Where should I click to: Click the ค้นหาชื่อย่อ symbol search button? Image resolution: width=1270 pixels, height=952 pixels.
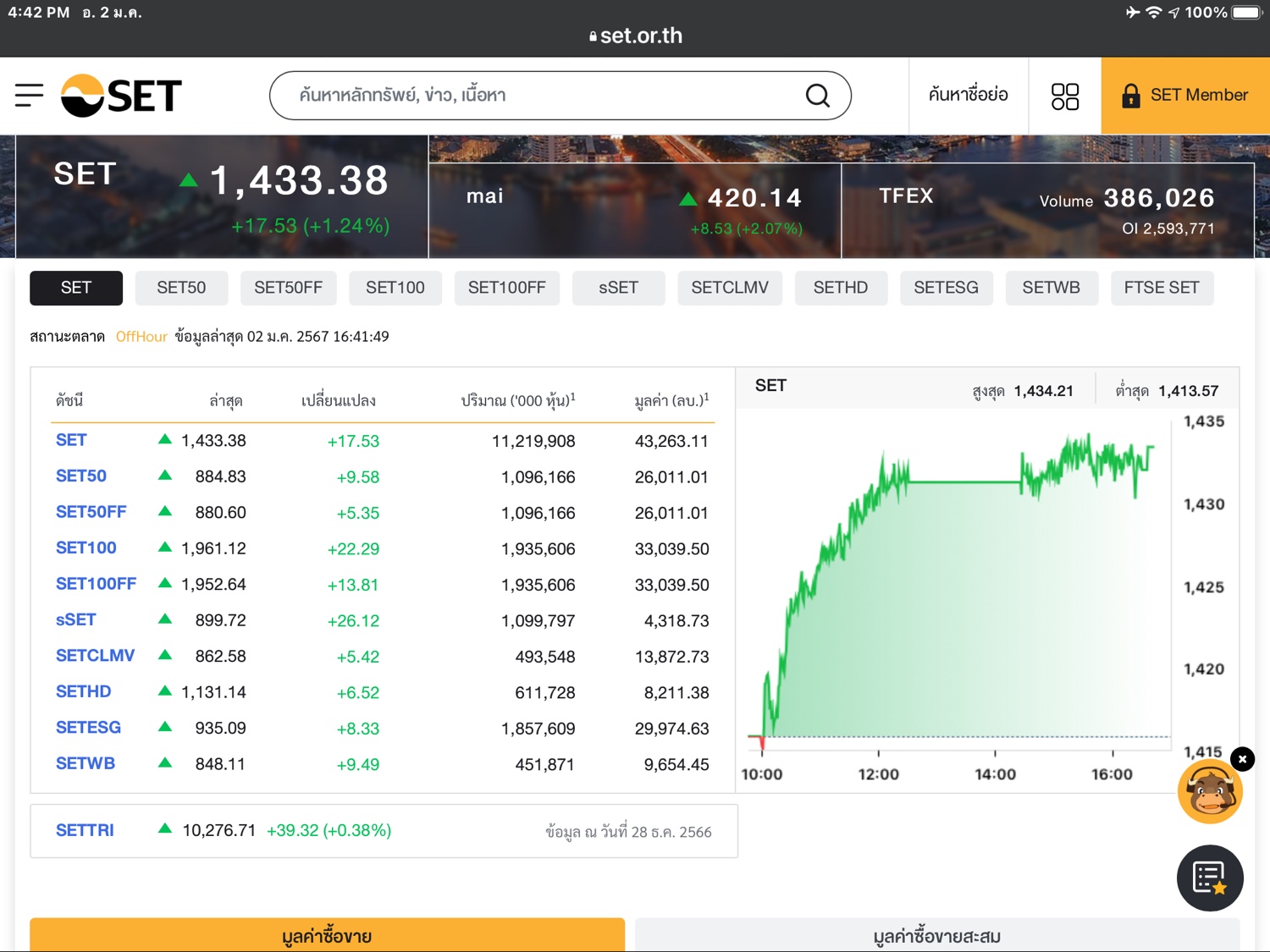[x=969, y=96]
